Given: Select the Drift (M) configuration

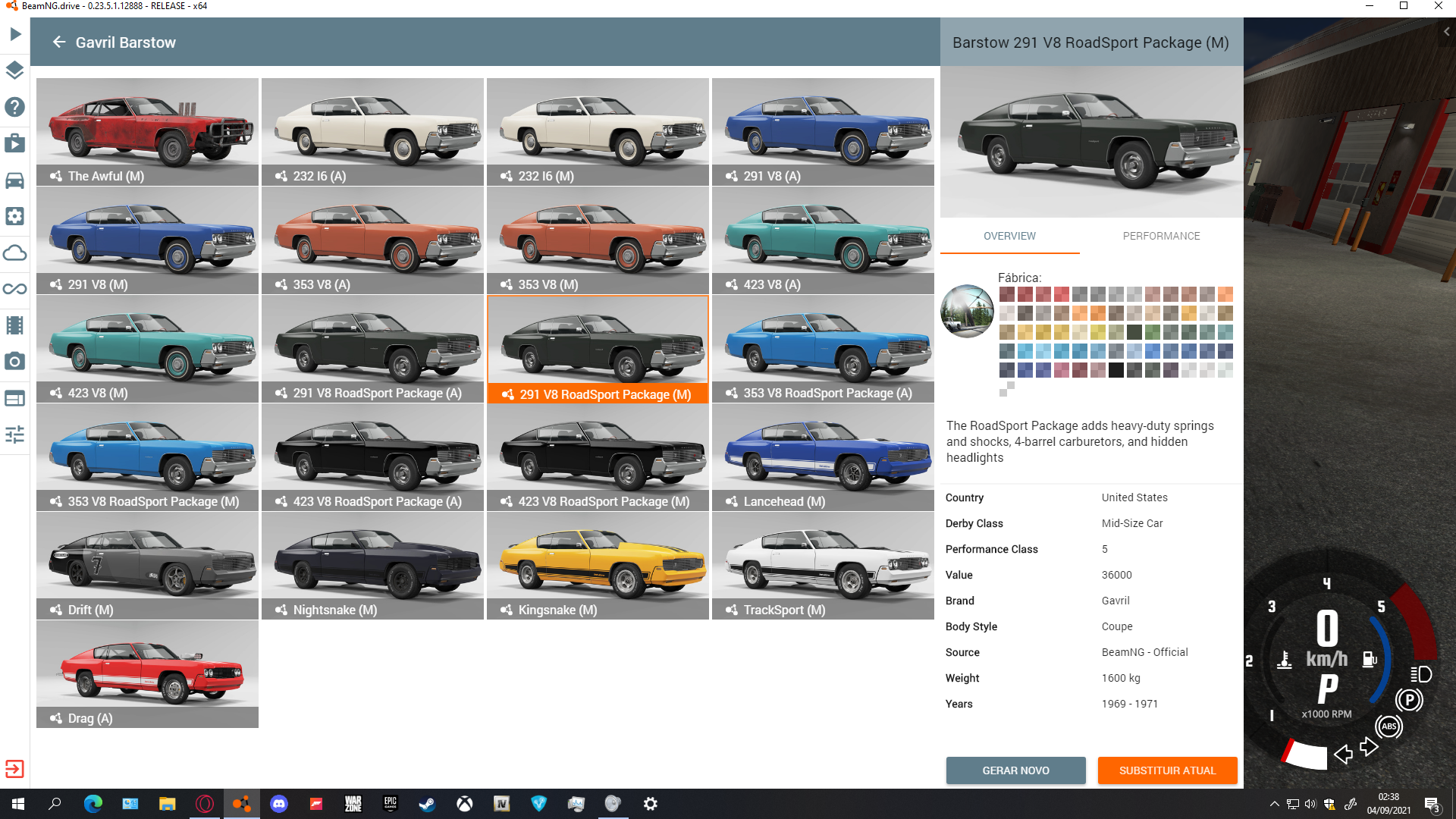Looking at the screenshot, I should point(147,566).
